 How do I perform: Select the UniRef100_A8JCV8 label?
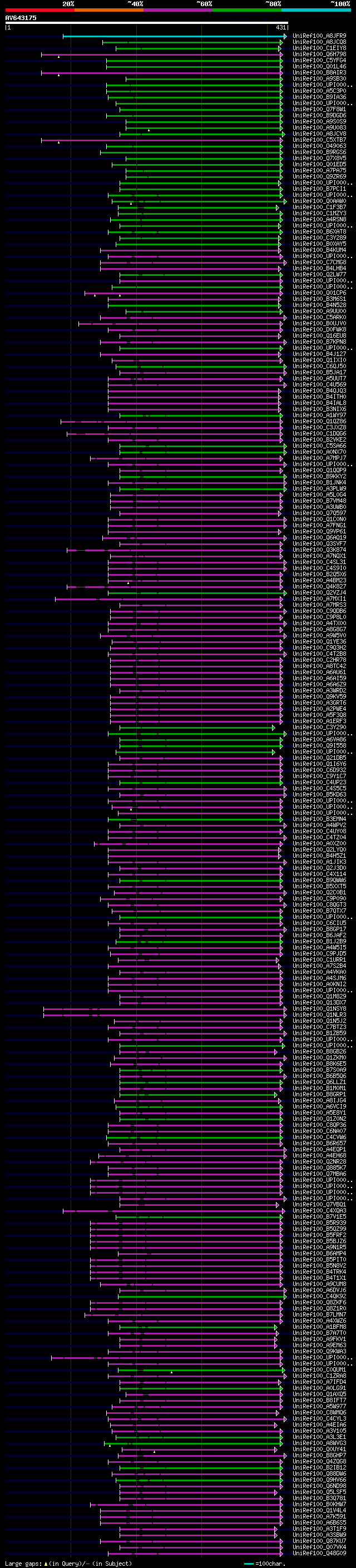pos(319,134)
